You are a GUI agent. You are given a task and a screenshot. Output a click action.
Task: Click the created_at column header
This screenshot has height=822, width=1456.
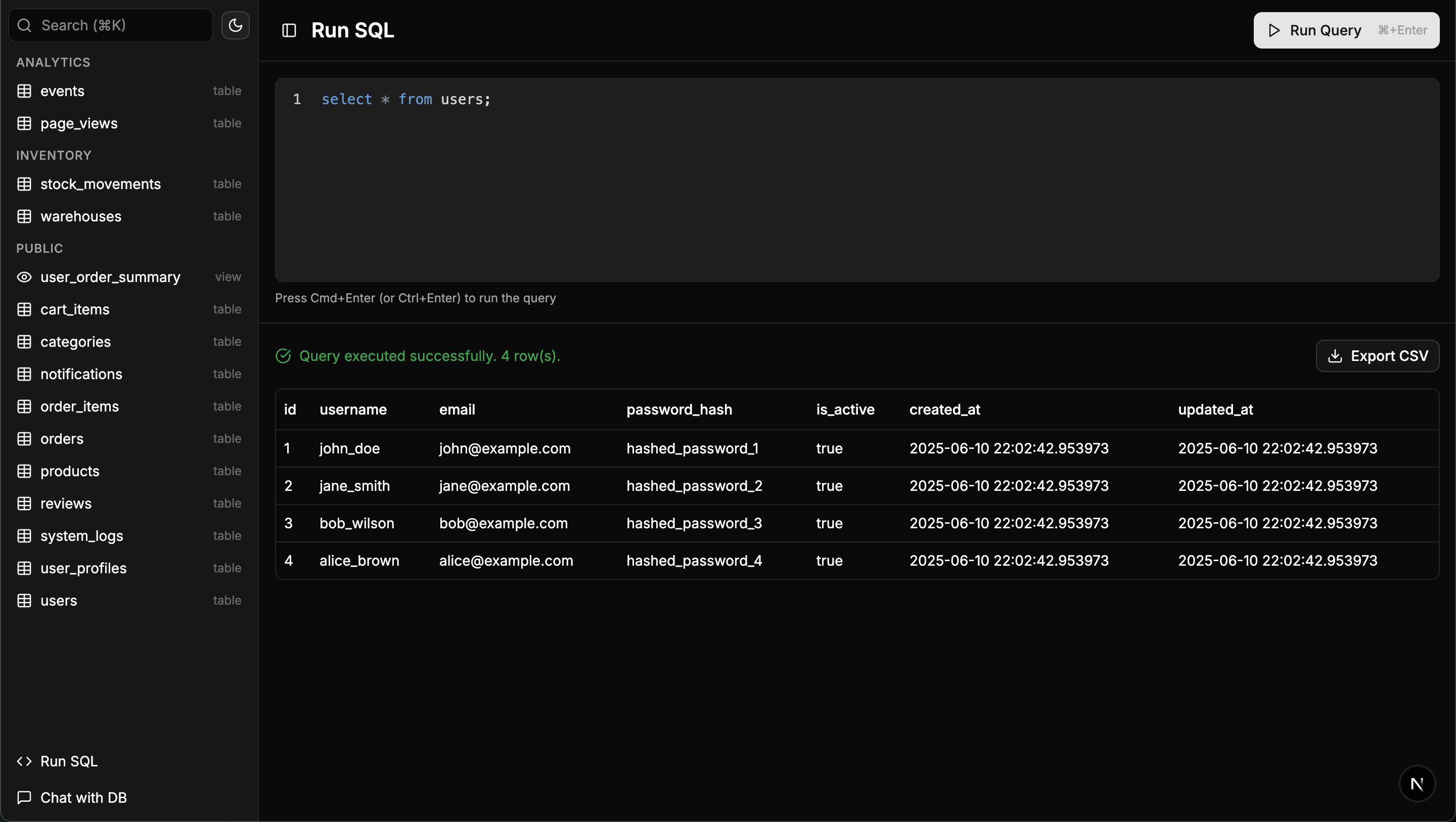tap(945, 410)
